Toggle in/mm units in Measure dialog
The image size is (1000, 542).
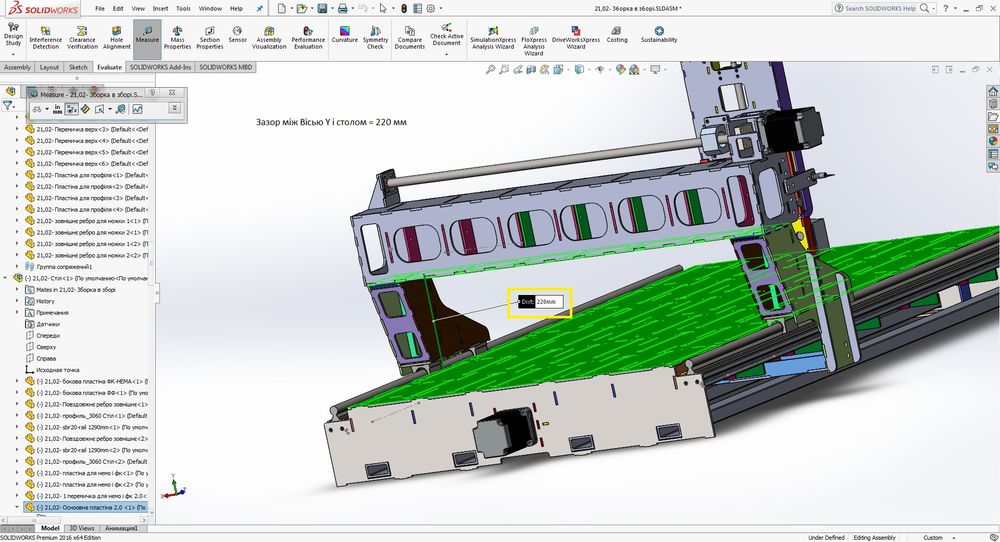click(x=57, y=110)
